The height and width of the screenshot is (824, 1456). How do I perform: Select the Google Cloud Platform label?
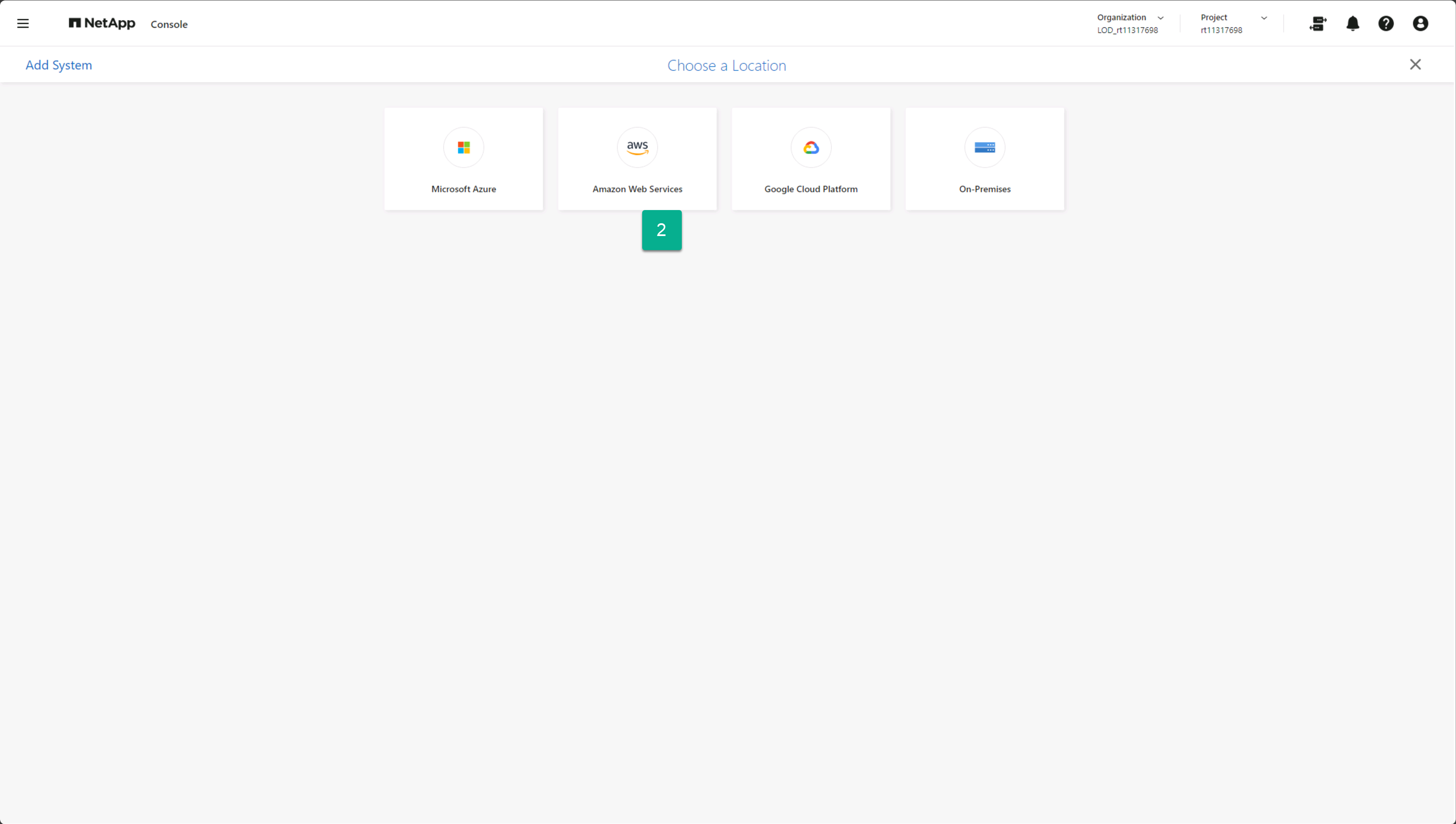click(810, 189)
